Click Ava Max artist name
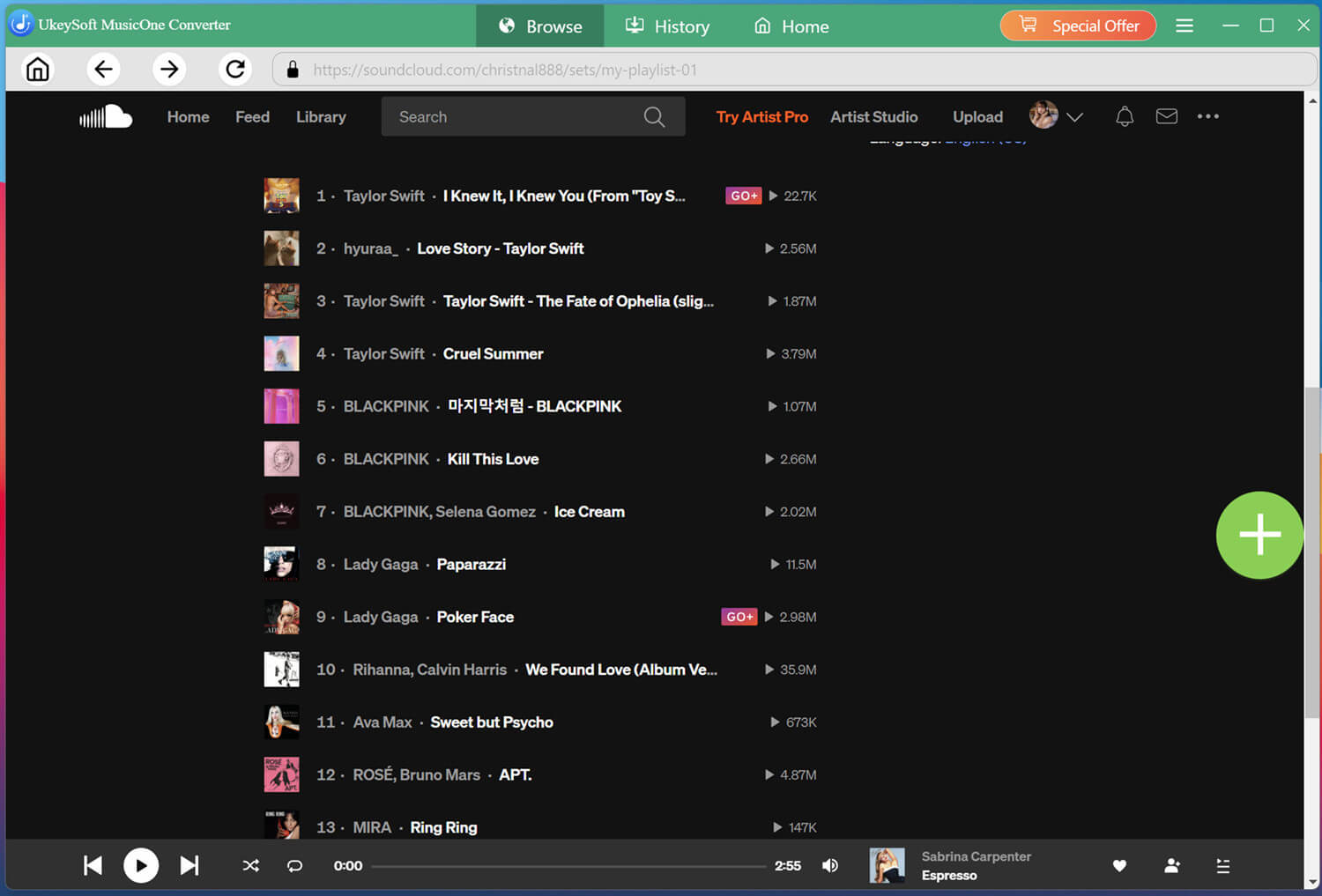Screen dimensions: 1322x896 382,722
